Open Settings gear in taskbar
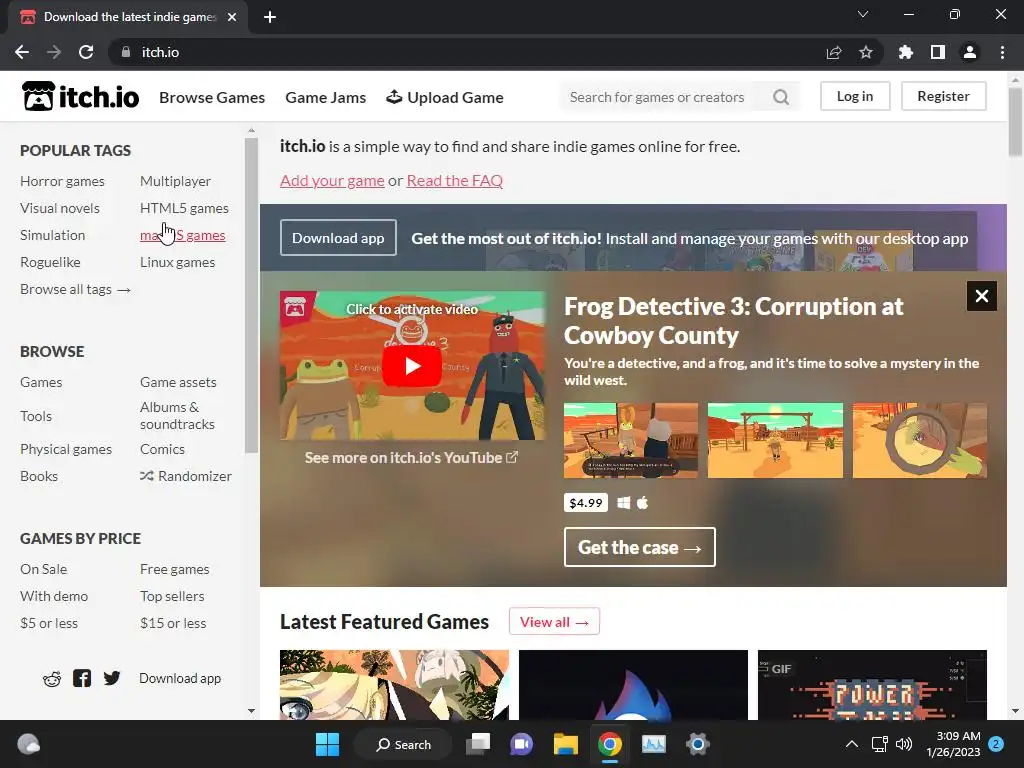 pyautogui.click(x=697, y=744)
